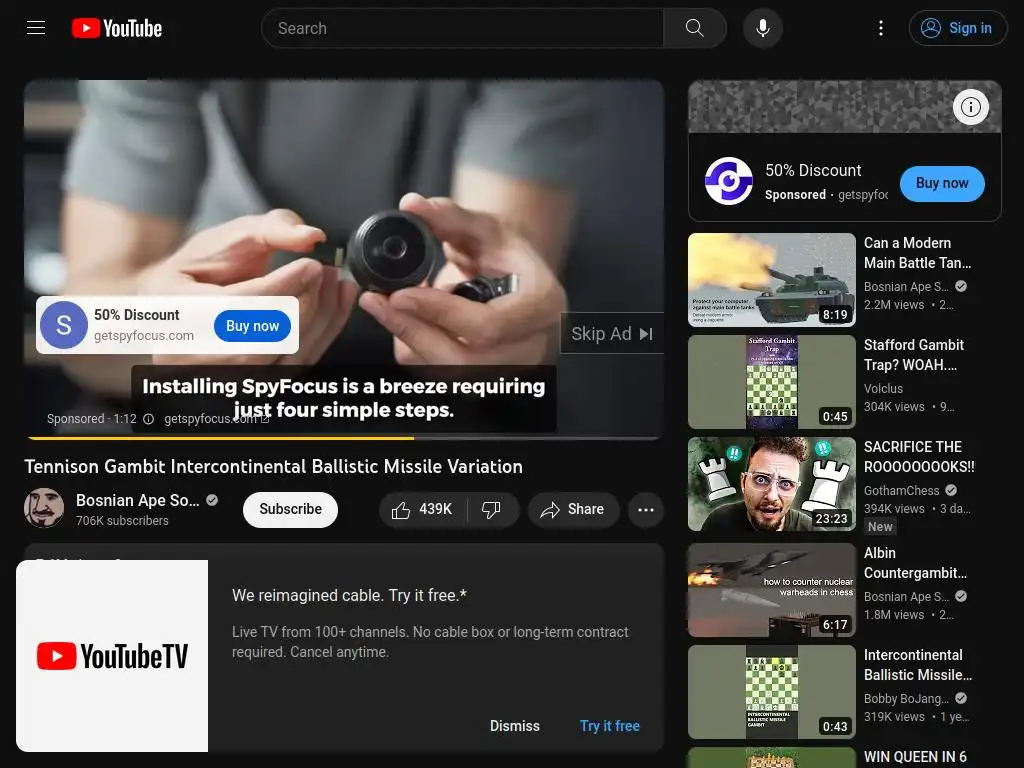
Task: Open the Bosnian Ape Society channel avatar
Action: click(44, 509)
